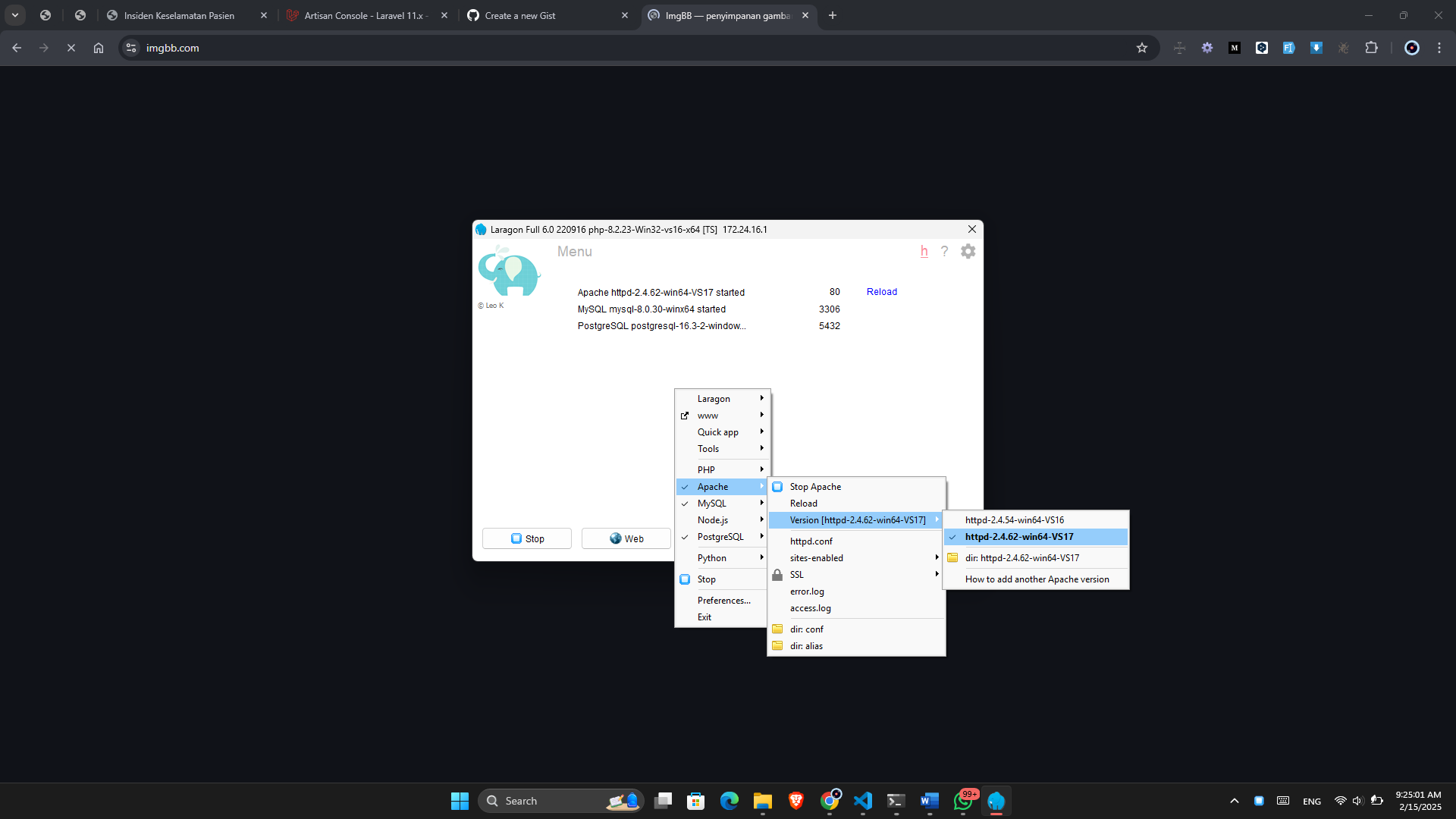Viewport: 1456px width, 819px height.
Task: Expand the sites-enabled submenu
Action: pos(856,558)
